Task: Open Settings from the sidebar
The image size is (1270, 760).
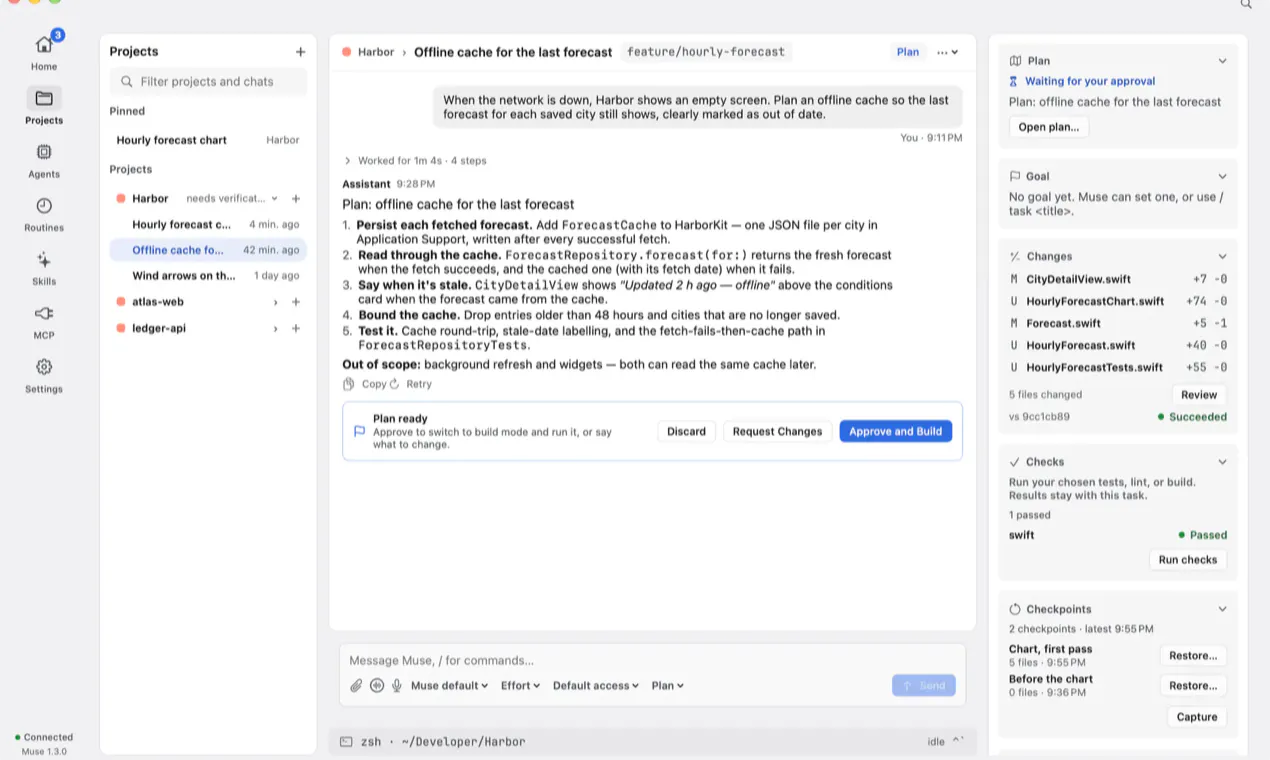Action: coord(44,375)
